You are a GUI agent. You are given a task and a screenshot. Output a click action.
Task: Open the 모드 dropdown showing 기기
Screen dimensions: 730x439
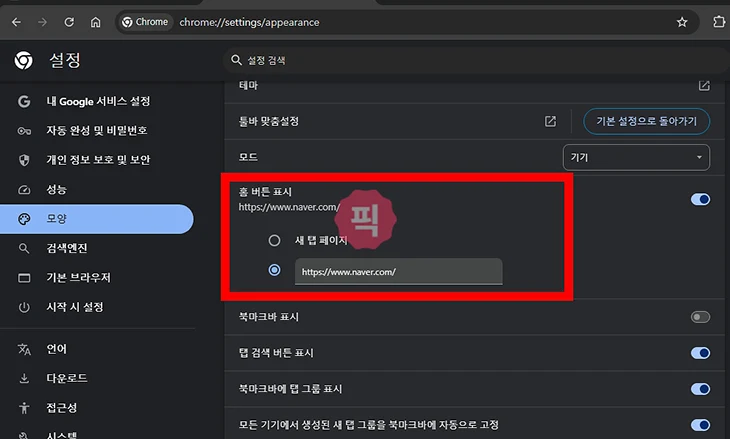636,157
